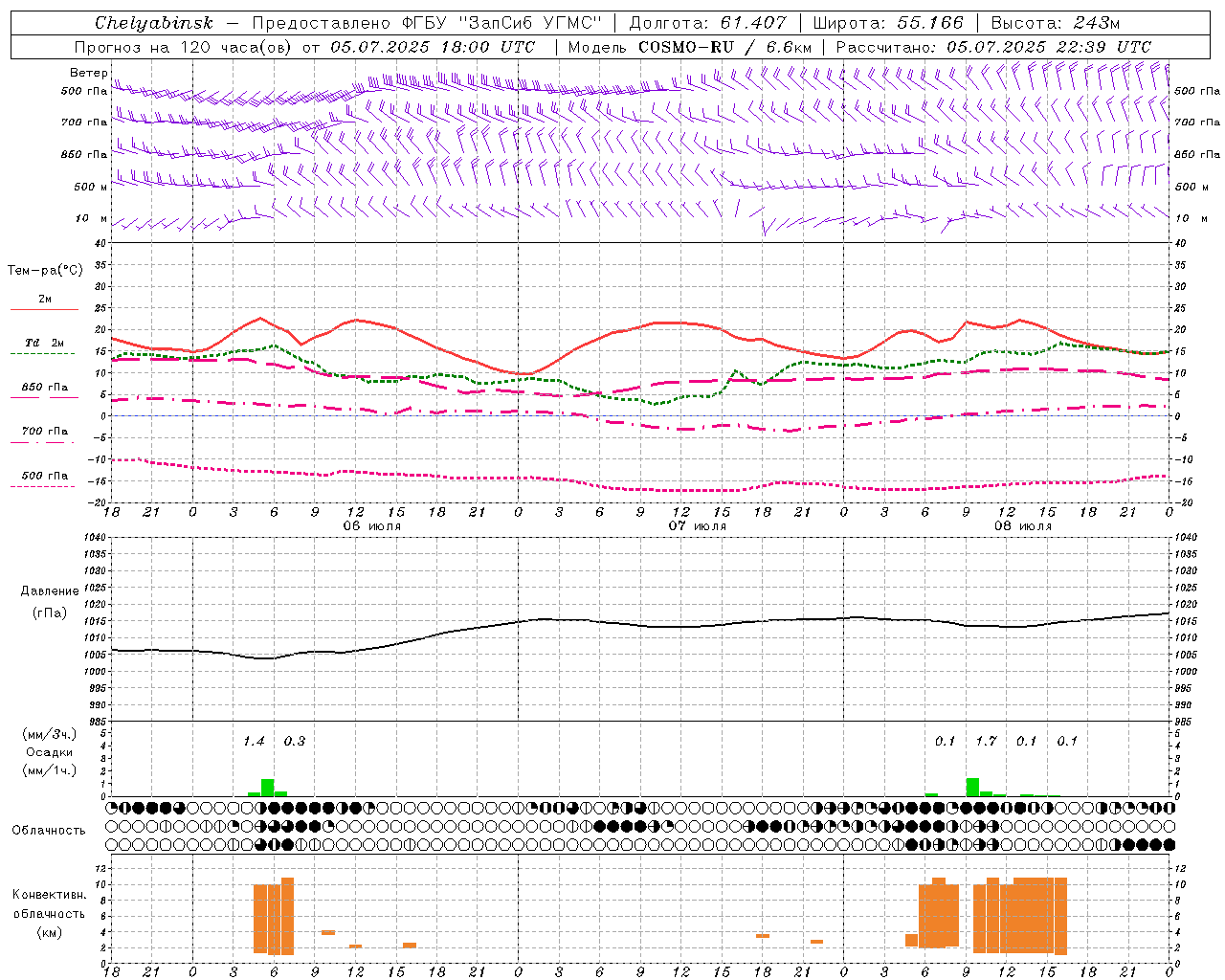Click the Ветер wind panel label
Image resolution: width=1225 pixels, height=980 pixels.
point(88,73)
